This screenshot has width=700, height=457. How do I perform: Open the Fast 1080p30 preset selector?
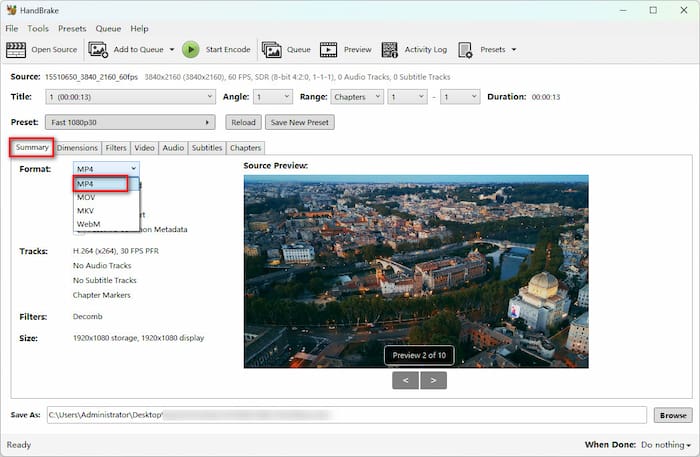(130, 122)
